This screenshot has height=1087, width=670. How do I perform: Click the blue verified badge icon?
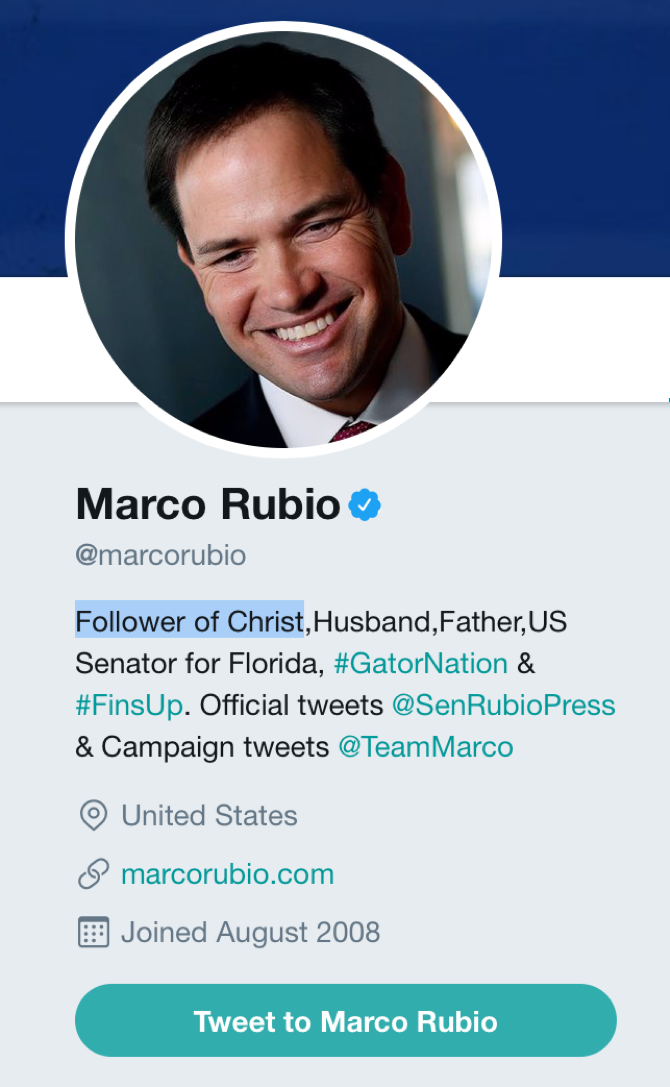point(365,506)
